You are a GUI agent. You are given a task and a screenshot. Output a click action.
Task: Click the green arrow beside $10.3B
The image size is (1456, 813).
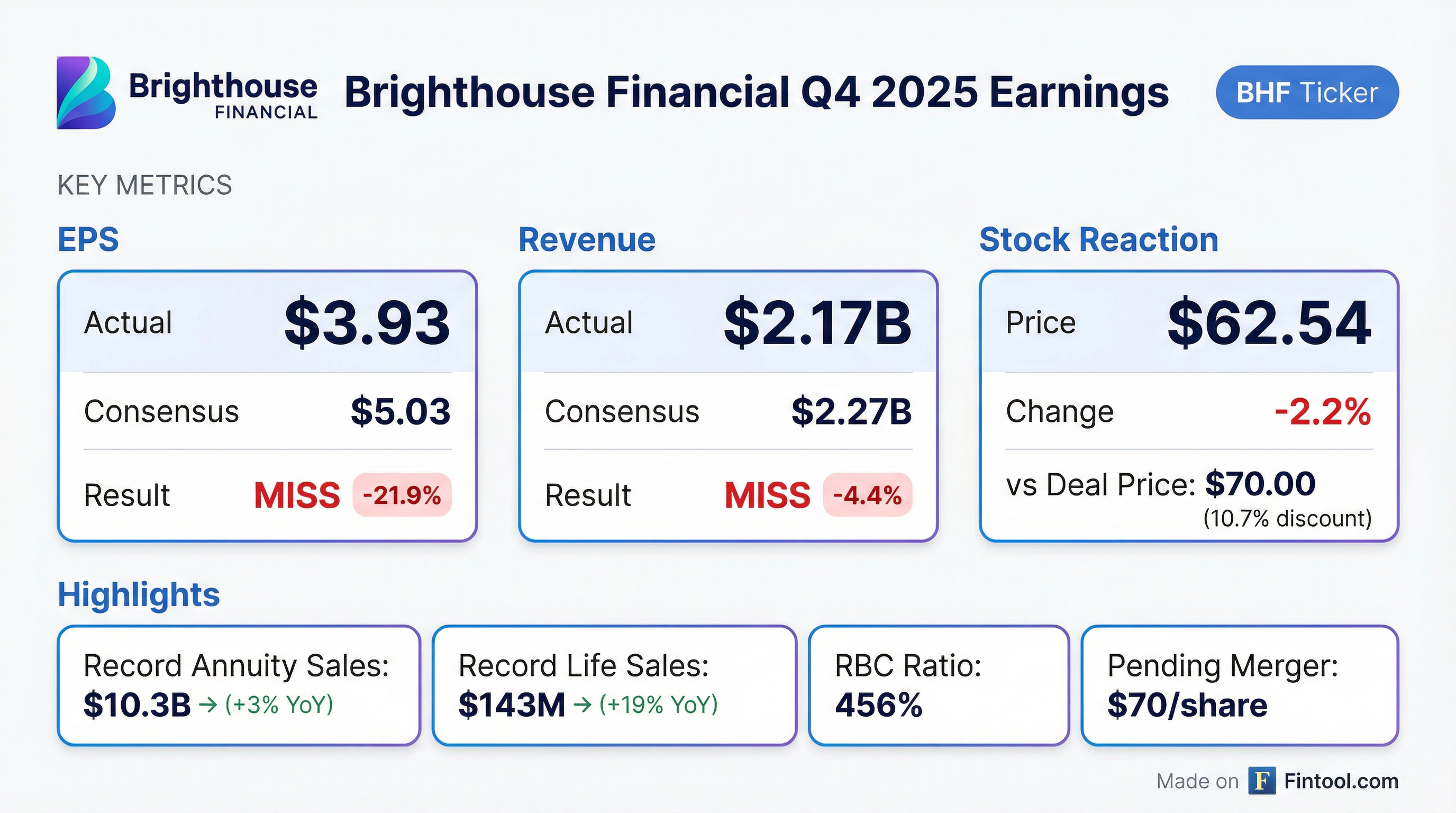208,705
